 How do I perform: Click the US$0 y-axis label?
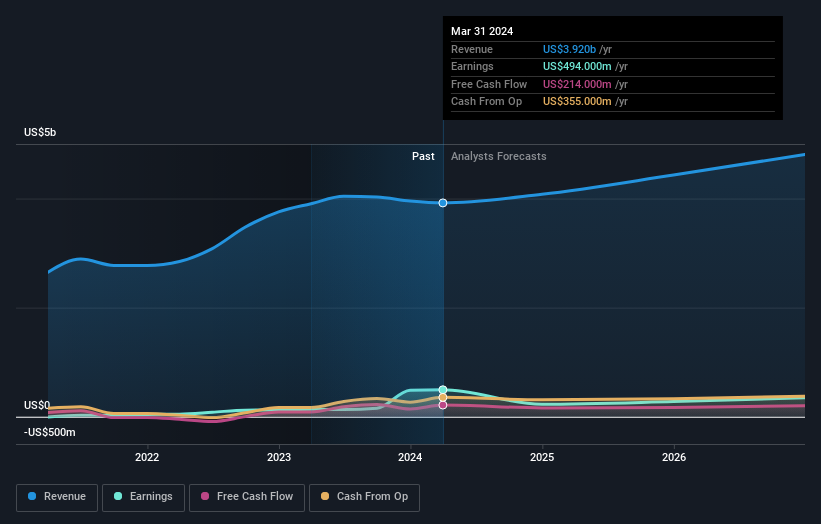click(37, 405)
